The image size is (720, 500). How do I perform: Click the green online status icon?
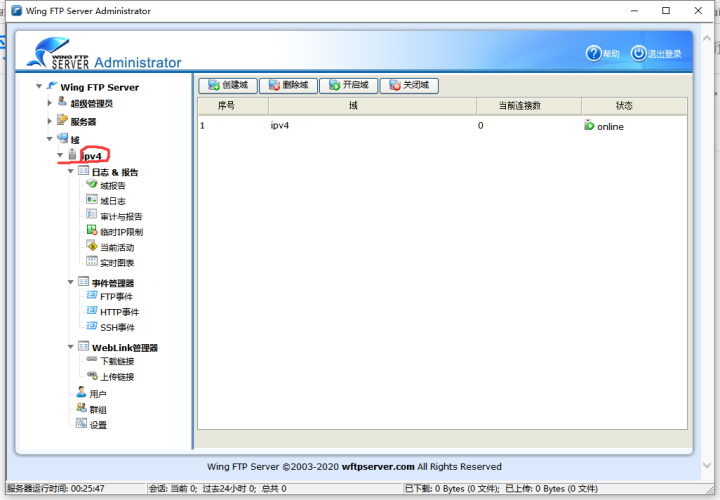coord(589,124)
